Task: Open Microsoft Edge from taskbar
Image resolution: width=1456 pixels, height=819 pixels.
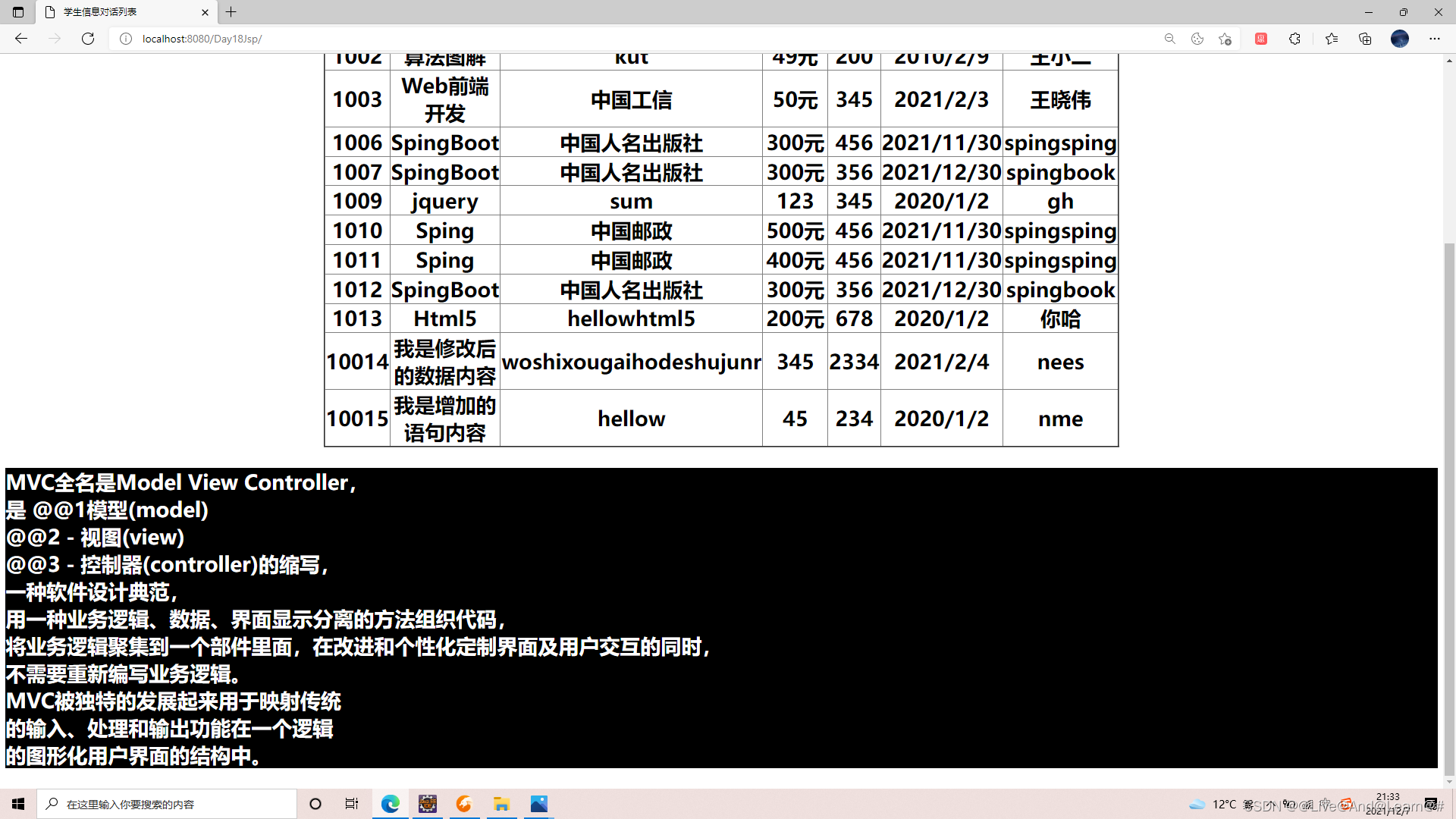Action: coord(391,804)
